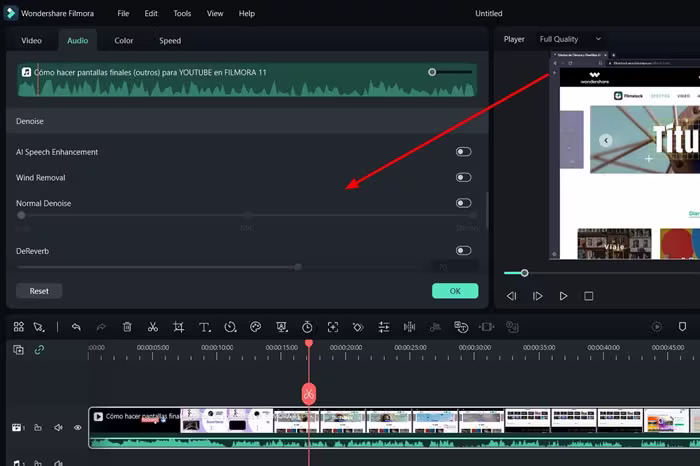700x466 pixels.
Task: Mute video track 1 audio
Action: tap(58, 428)
